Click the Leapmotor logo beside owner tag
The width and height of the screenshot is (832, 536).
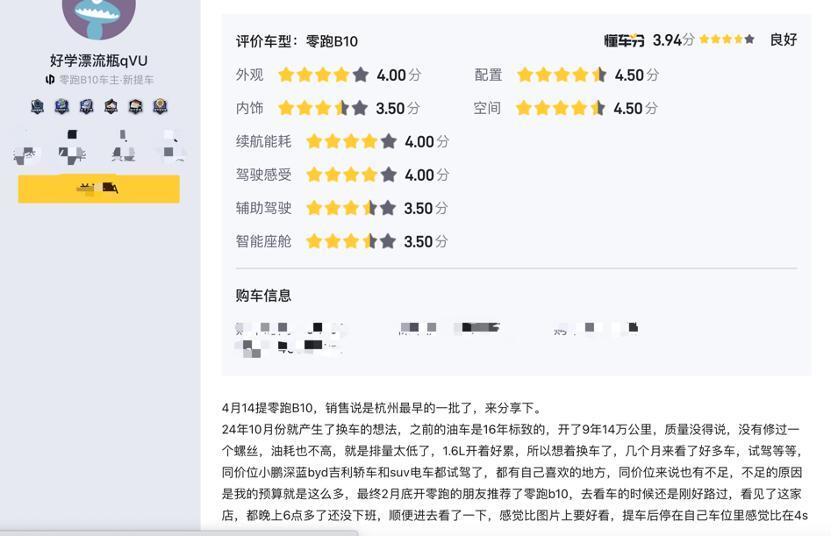[x=50, y=80]
